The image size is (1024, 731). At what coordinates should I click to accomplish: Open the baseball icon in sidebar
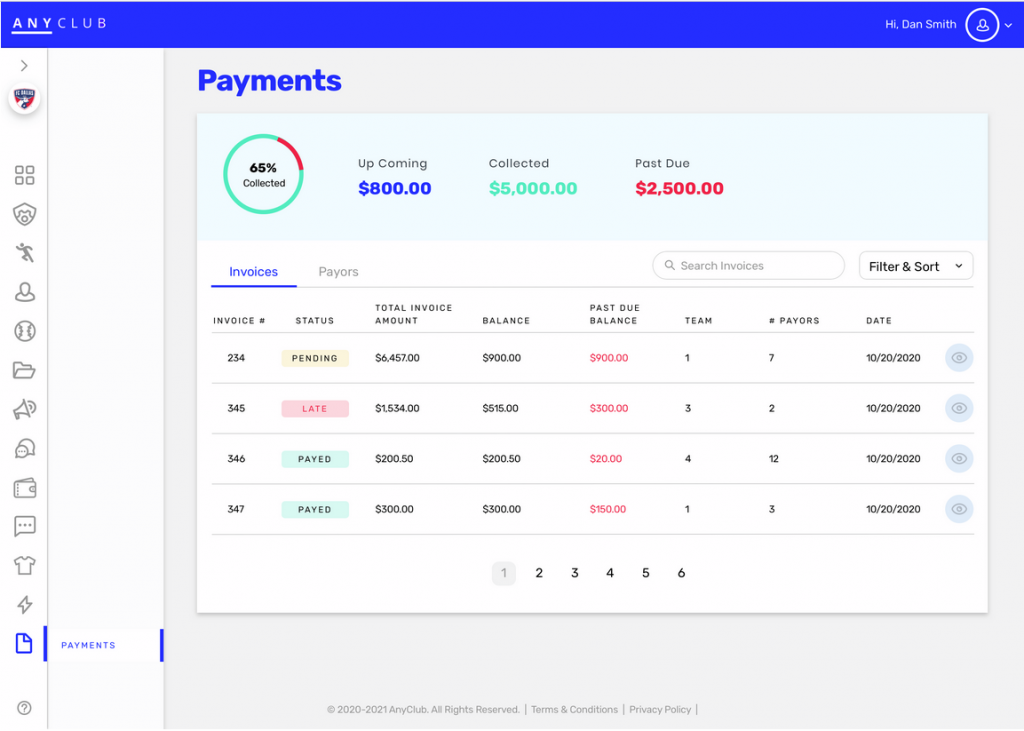tap(24, 331)
